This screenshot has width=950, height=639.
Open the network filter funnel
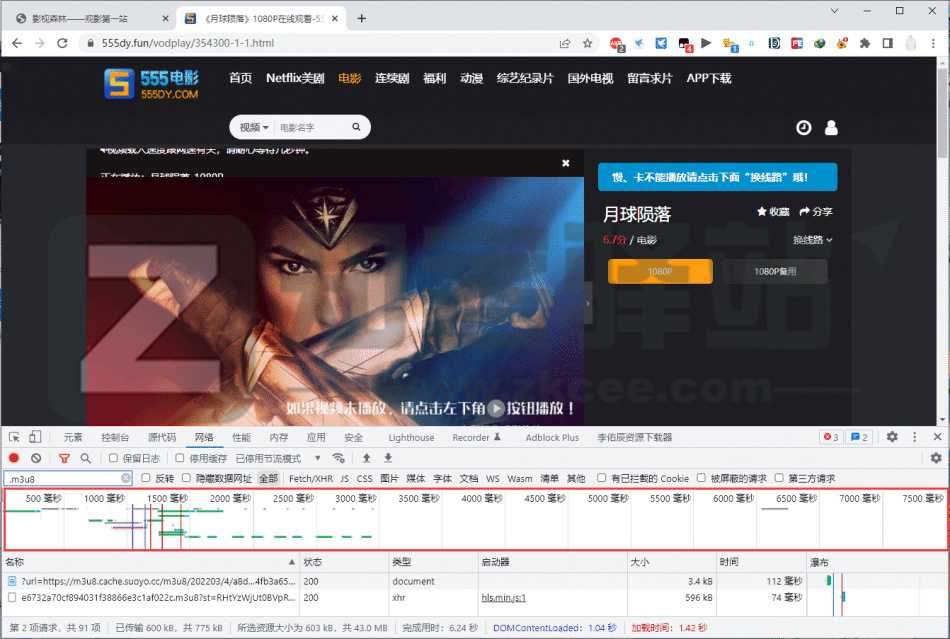[x=63, y=458]
